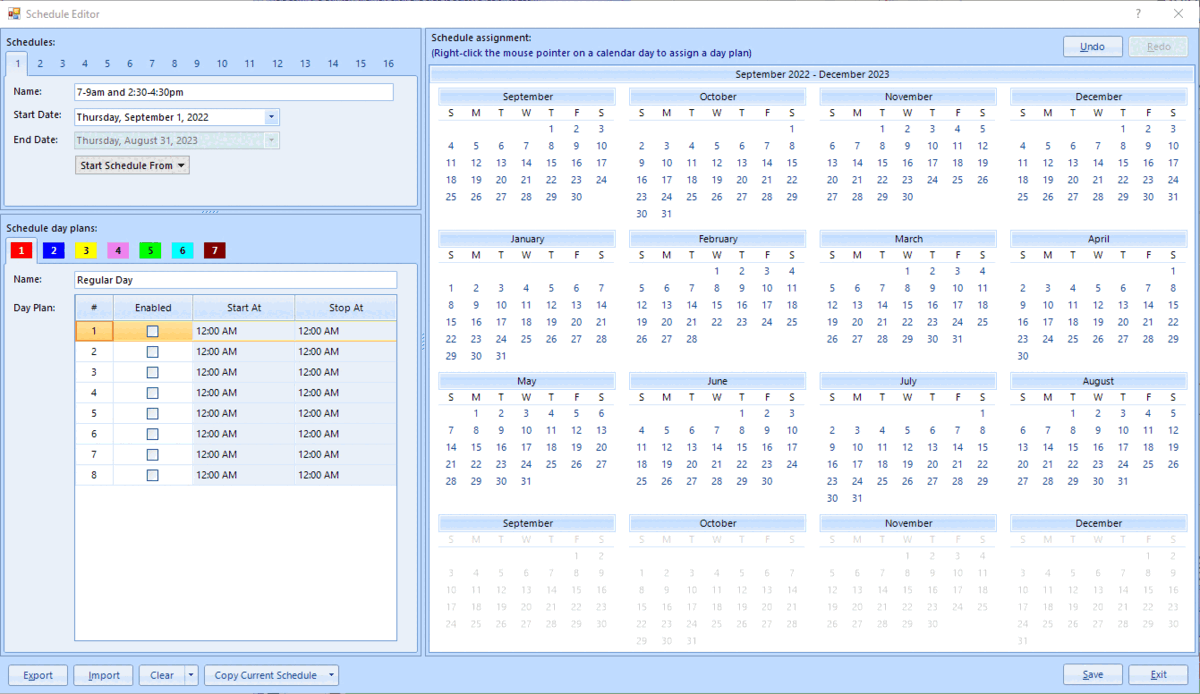Select the yellow day plan 3 swatch
Screen dimensions: 1200x694
[x=86, y=250]
